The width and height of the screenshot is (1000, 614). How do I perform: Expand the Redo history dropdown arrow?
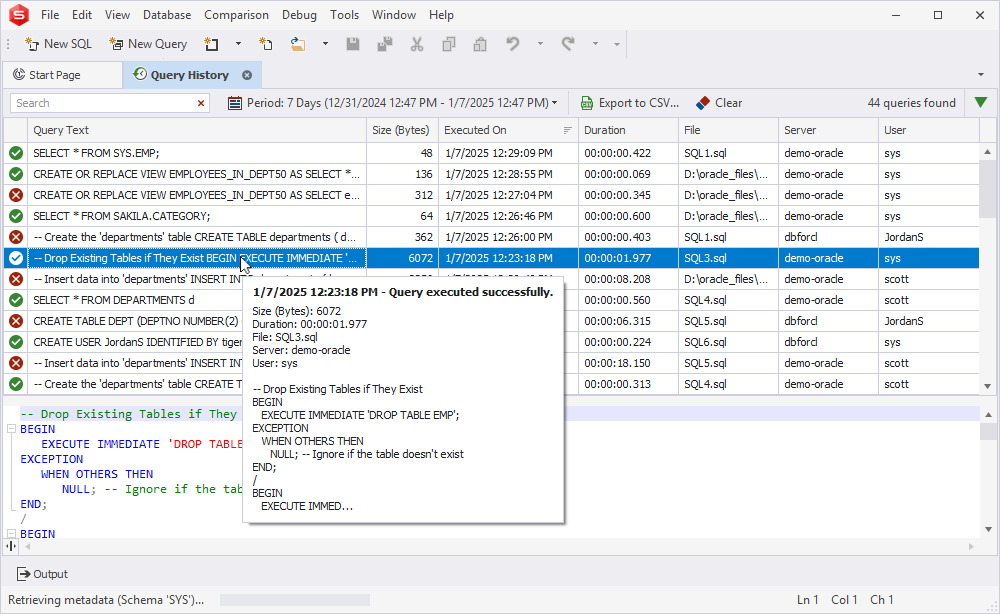click(x=594, y=44)
